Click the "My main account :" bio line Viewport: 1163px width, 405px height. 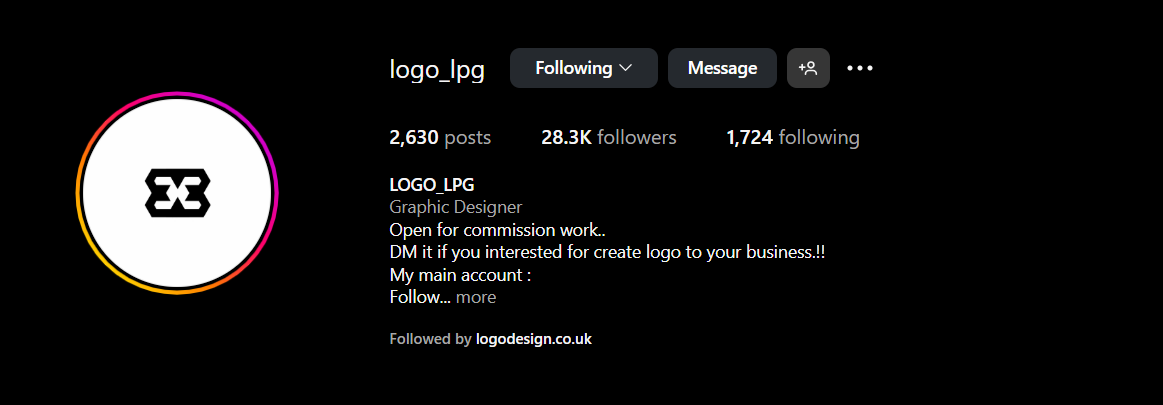coord(459,274)
